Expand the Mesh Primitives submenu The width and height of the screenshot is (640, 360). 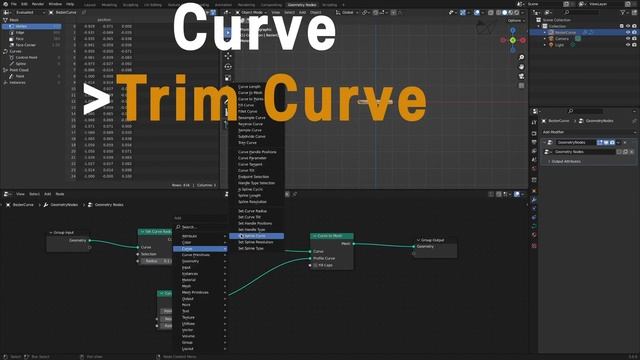point(200,292)
